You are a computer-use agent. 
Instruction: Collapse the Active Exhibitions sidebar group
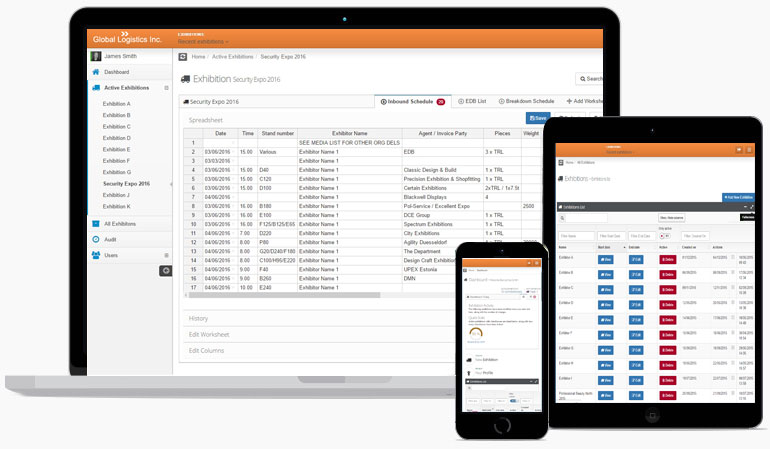pos(166,88)
